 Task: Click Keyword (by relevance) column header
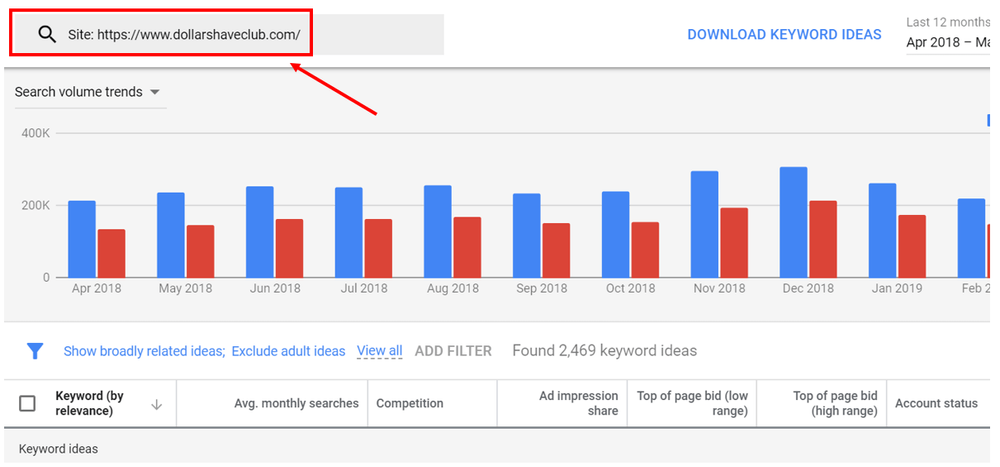[x=89, y=403]
